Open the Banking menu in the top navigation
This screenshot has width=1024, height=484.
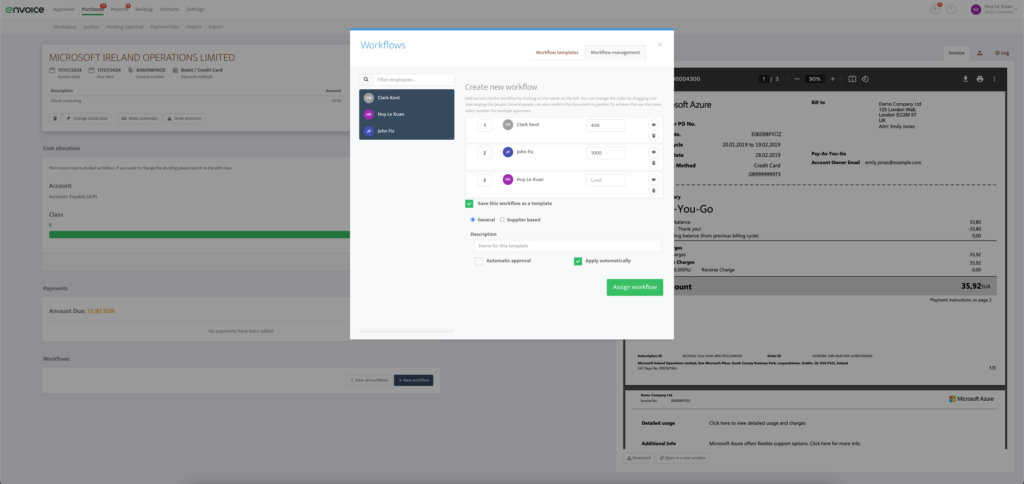tap(144, 9)
